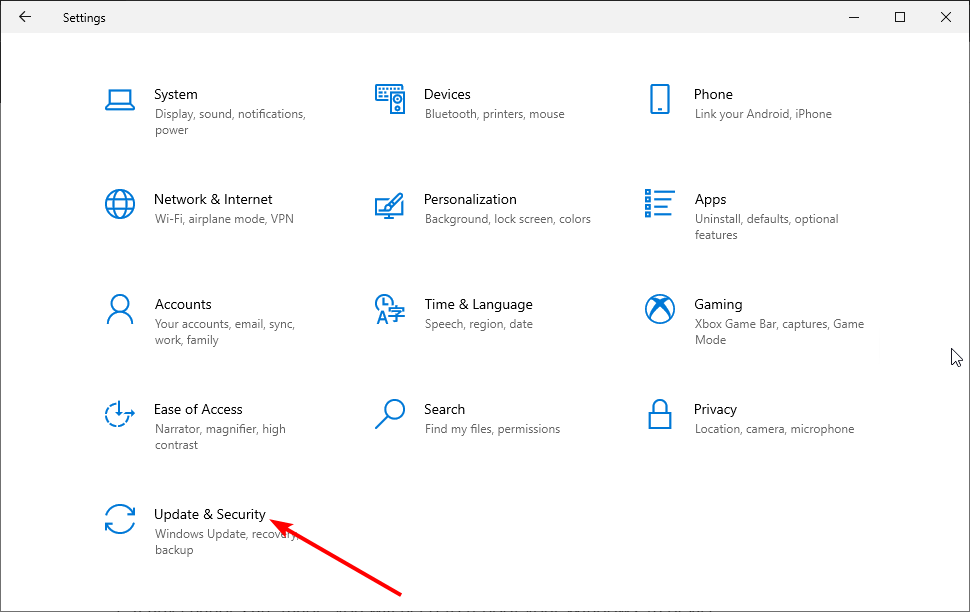Open the Apps list icon
The width and height of the screenshot is (970, 612).
[659, 204]
